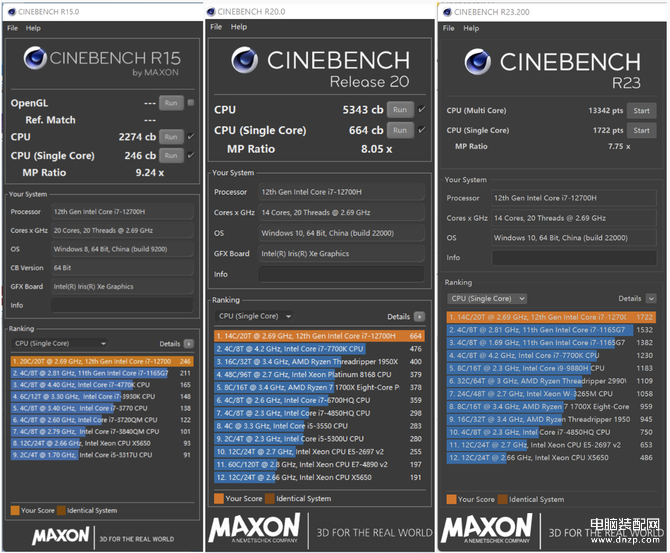The height and width of the screenshot is (553, 670).
Task: Open the R20 ranking CPU (Single Core) dropdown
Action: [x=254, y=316]
